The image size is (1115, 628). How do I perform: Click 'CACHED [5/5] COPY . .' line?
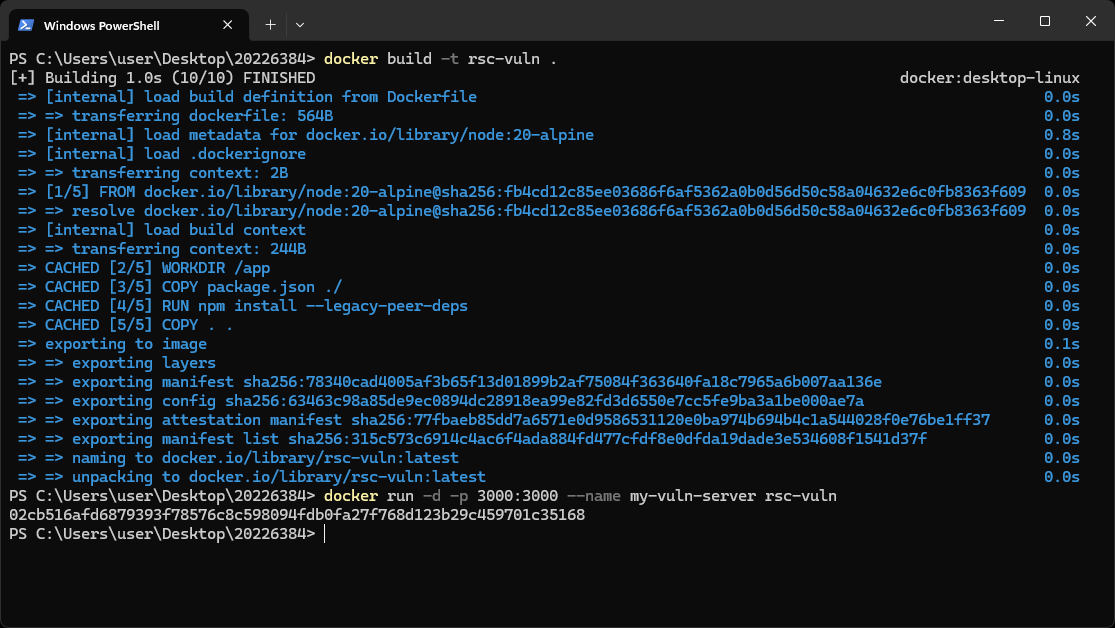click(126, 325)
